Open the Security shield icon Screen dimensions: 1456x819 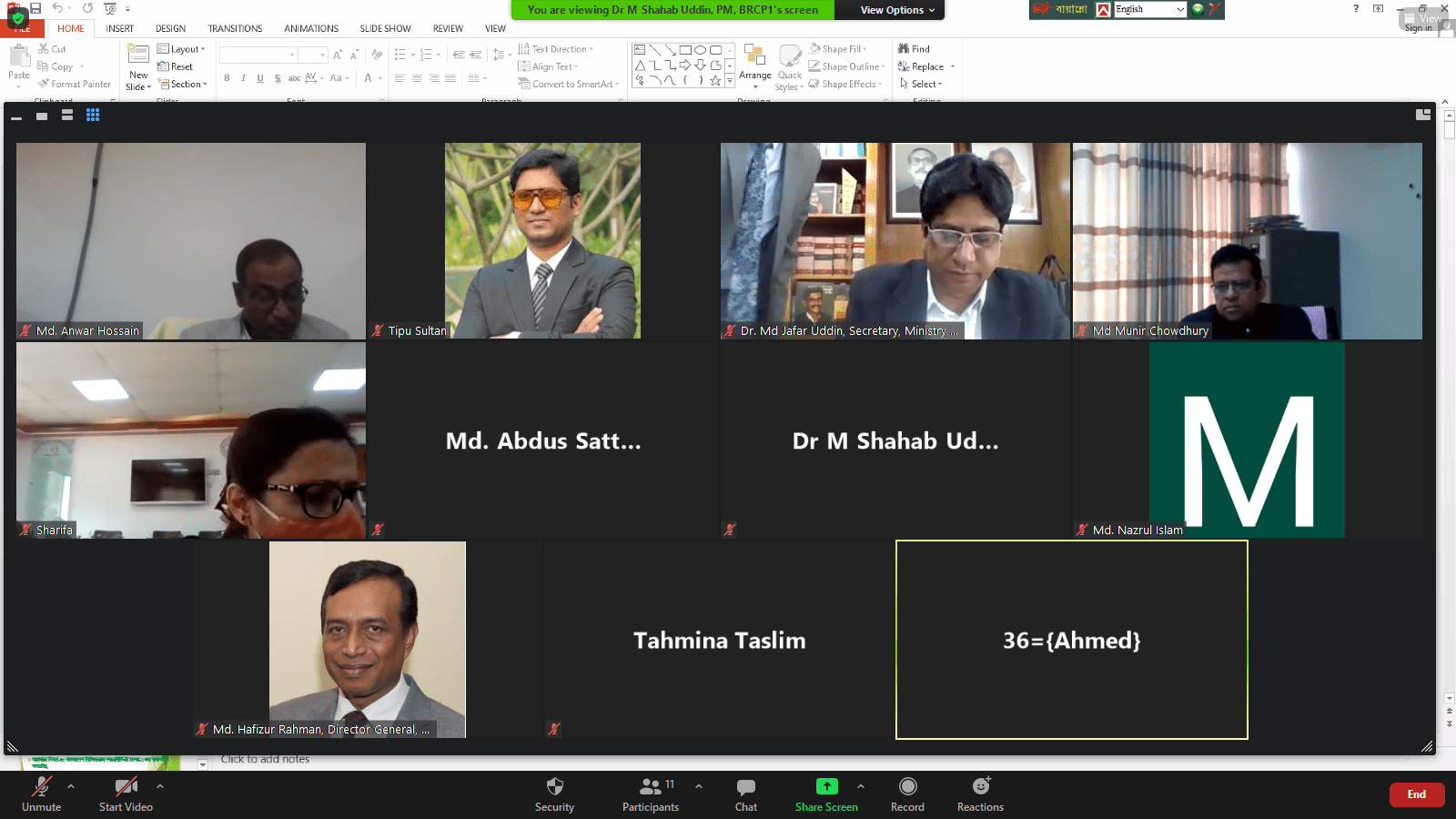554,787
